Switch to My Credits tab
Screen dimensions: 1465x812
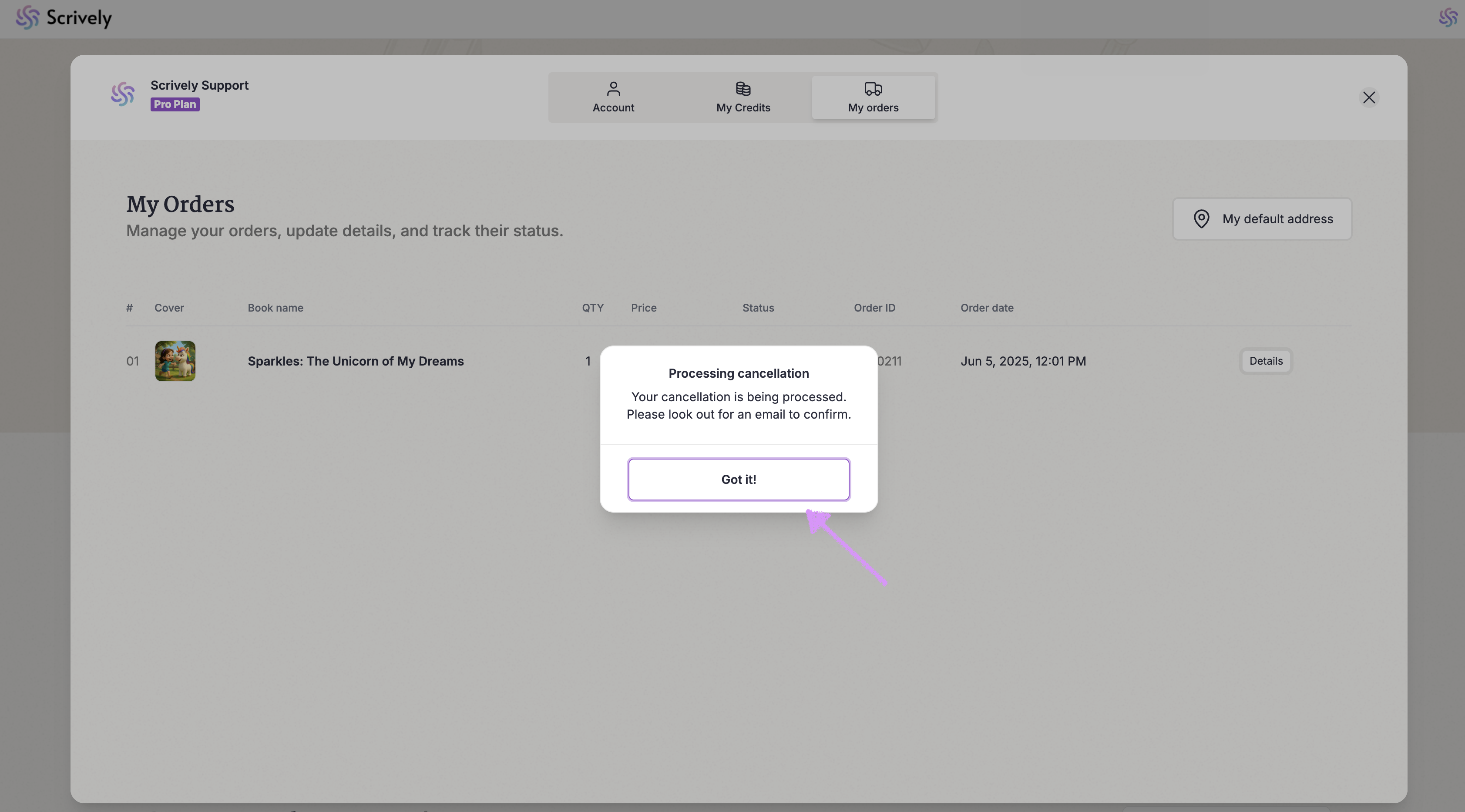click(x=743, y=97)
